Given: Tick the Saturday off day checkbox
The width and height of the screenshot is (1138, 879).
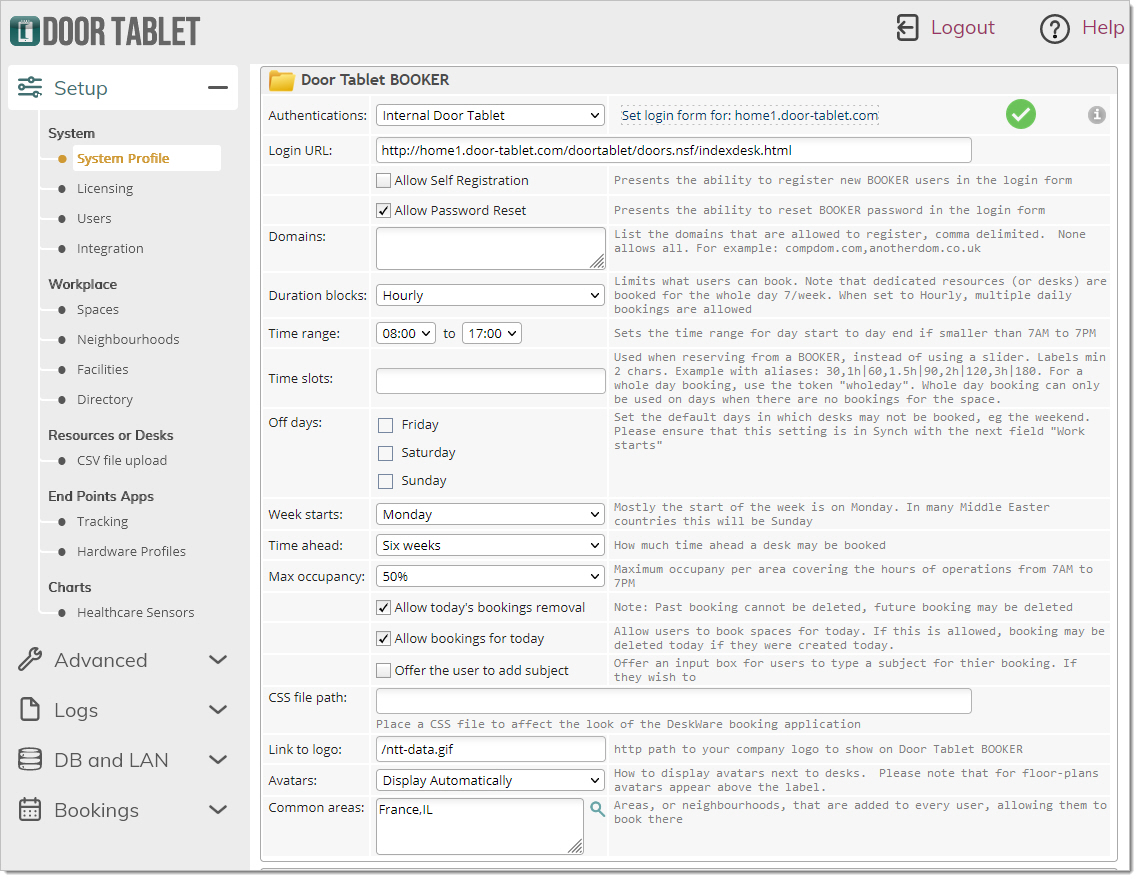Looking at the screenshot, I should click(386, 453).
